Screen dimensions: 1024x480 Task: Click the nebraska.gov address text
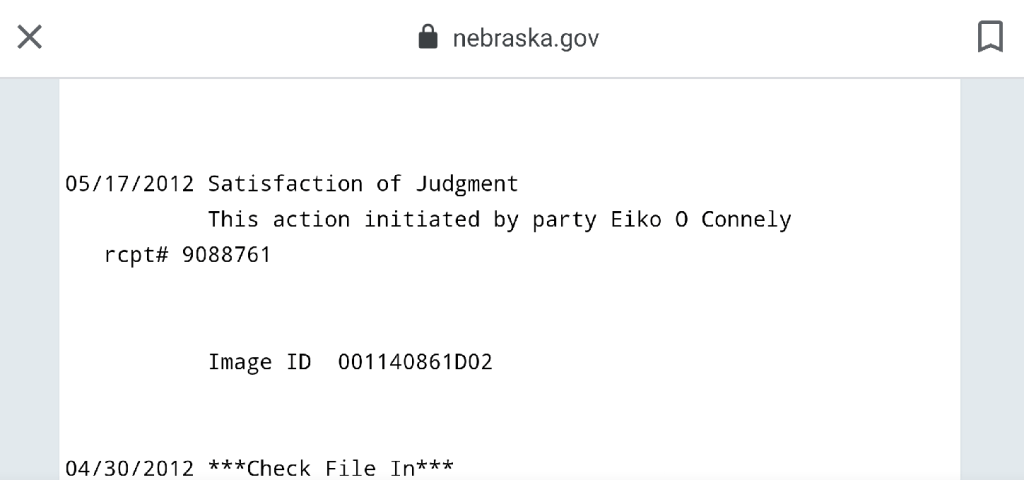click(525, 39)
